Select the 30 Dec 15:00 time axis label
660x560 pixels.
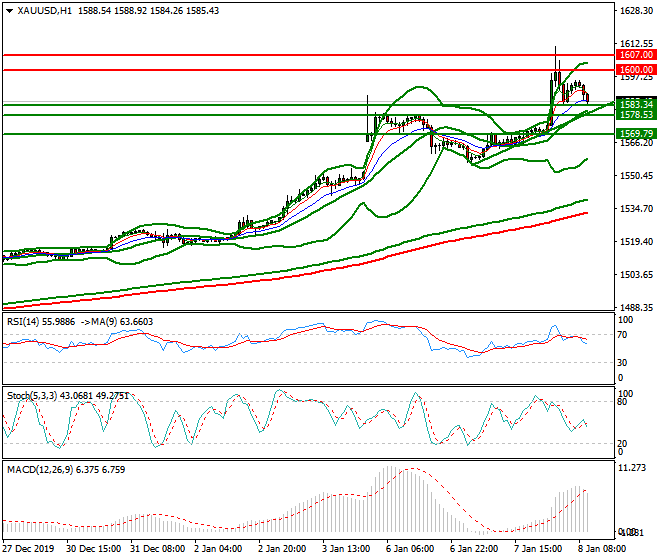point(93,549)
